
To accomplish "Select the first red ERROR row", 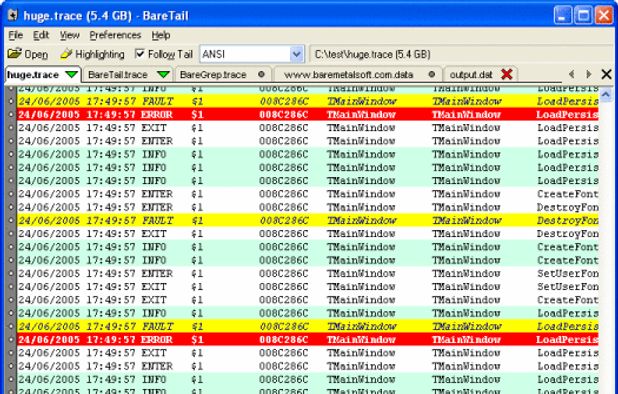I will click(x=308, y=115).
